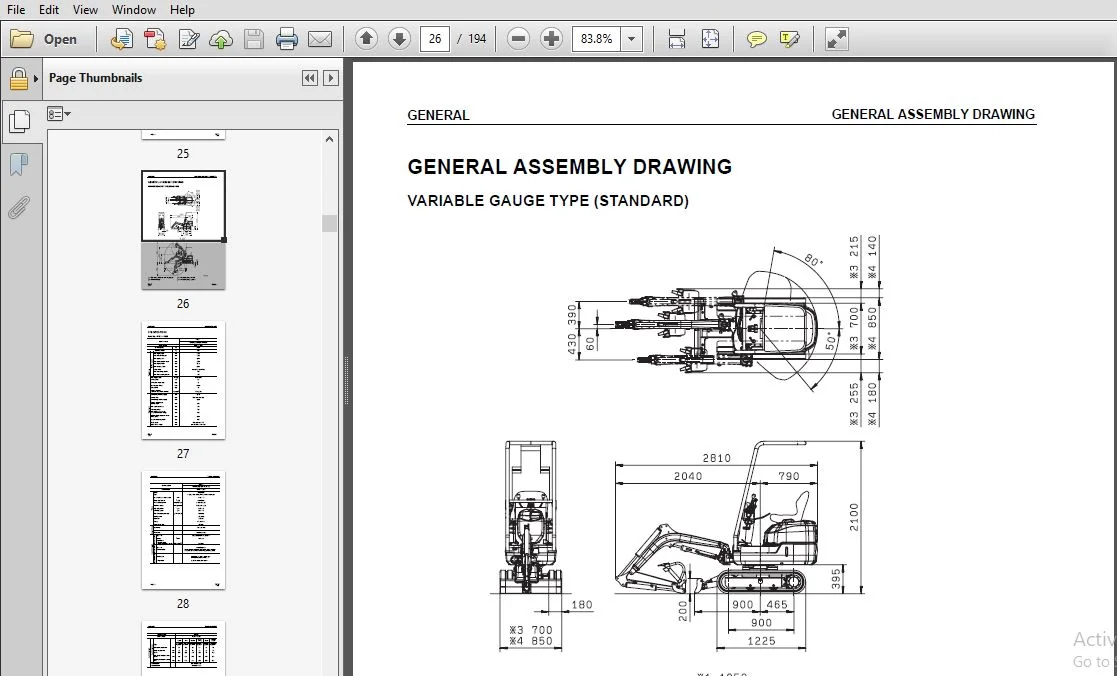Expand the Page Thumbnails panel wider
Image resolution: width=1117 pixels, height=676 pixels.
click(331, 78)
